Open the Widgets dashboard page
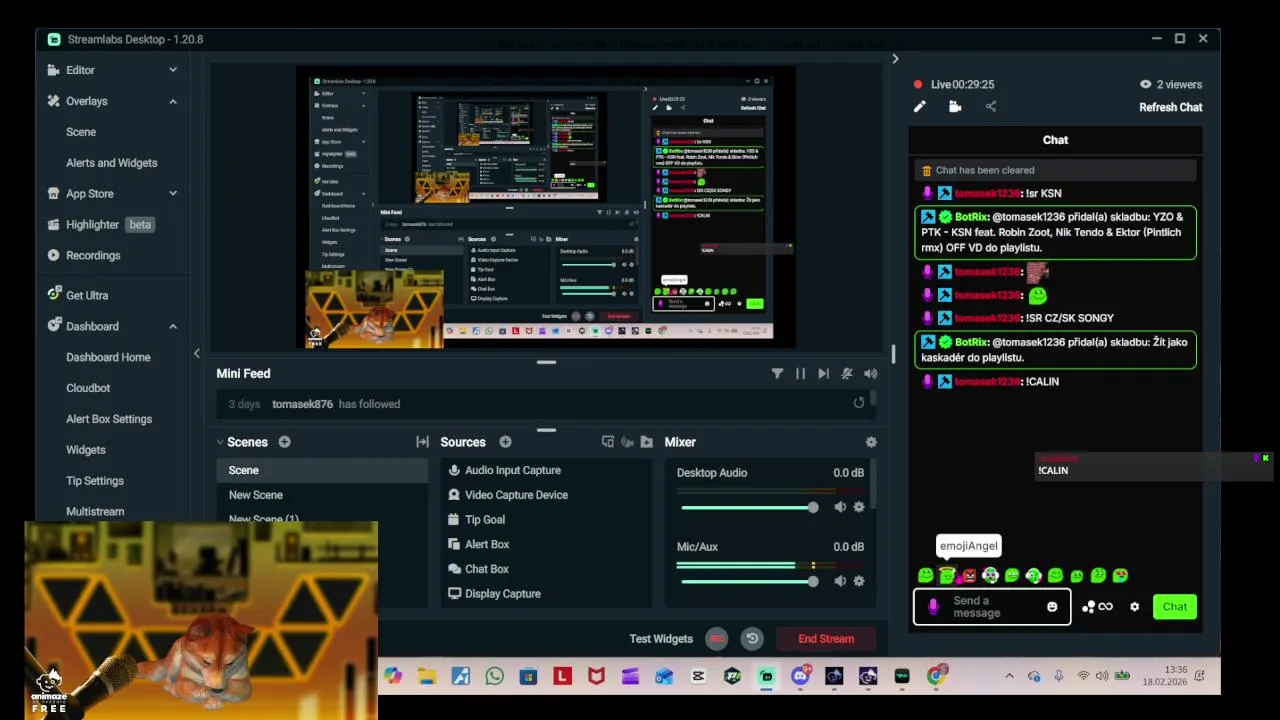Viewport: 1280px width, 720px height. coord(86,450)
